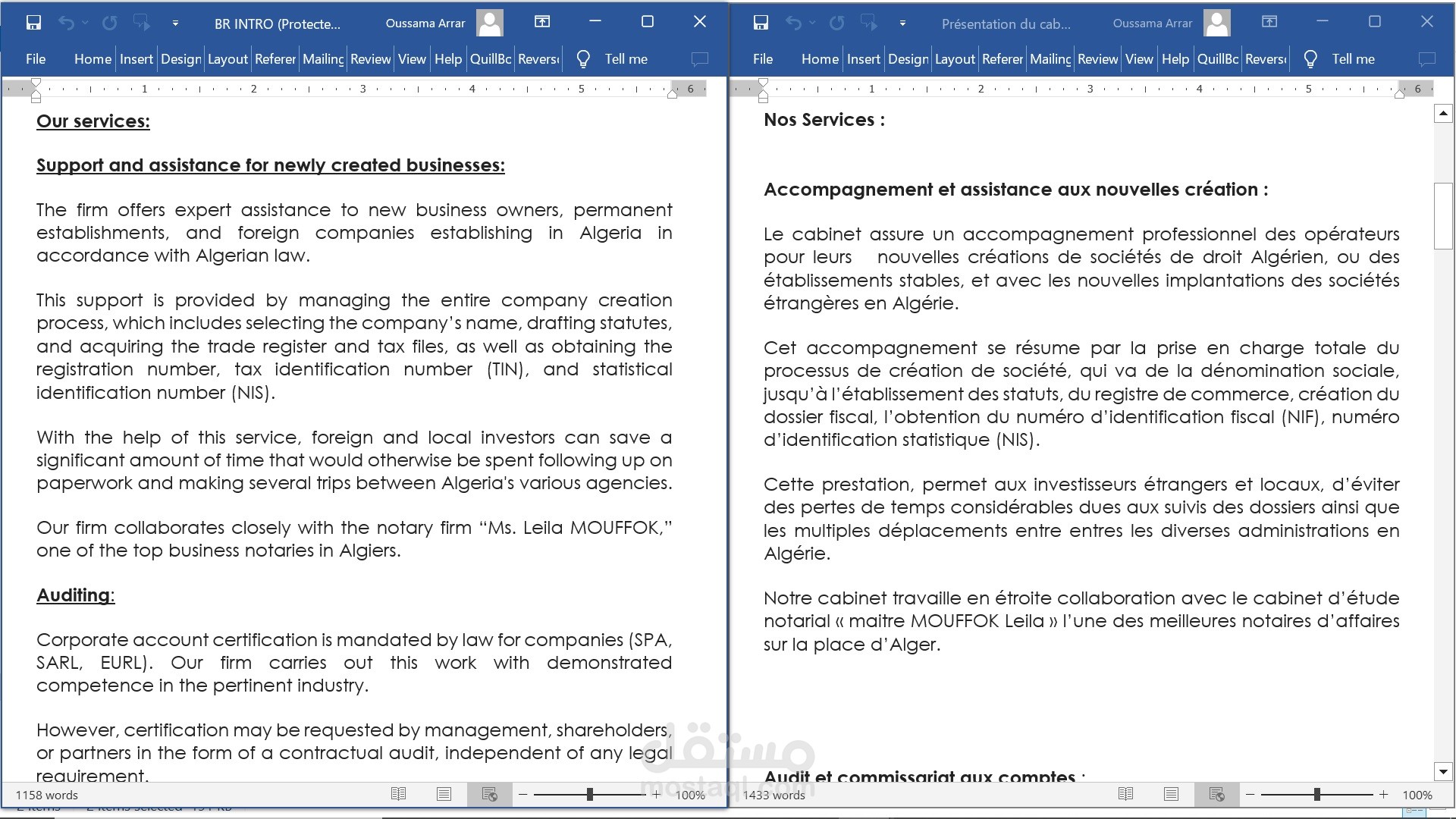Zoom in on the Présentation window document
Screen dimensions: 1456x819
[x=1383, y=794]
